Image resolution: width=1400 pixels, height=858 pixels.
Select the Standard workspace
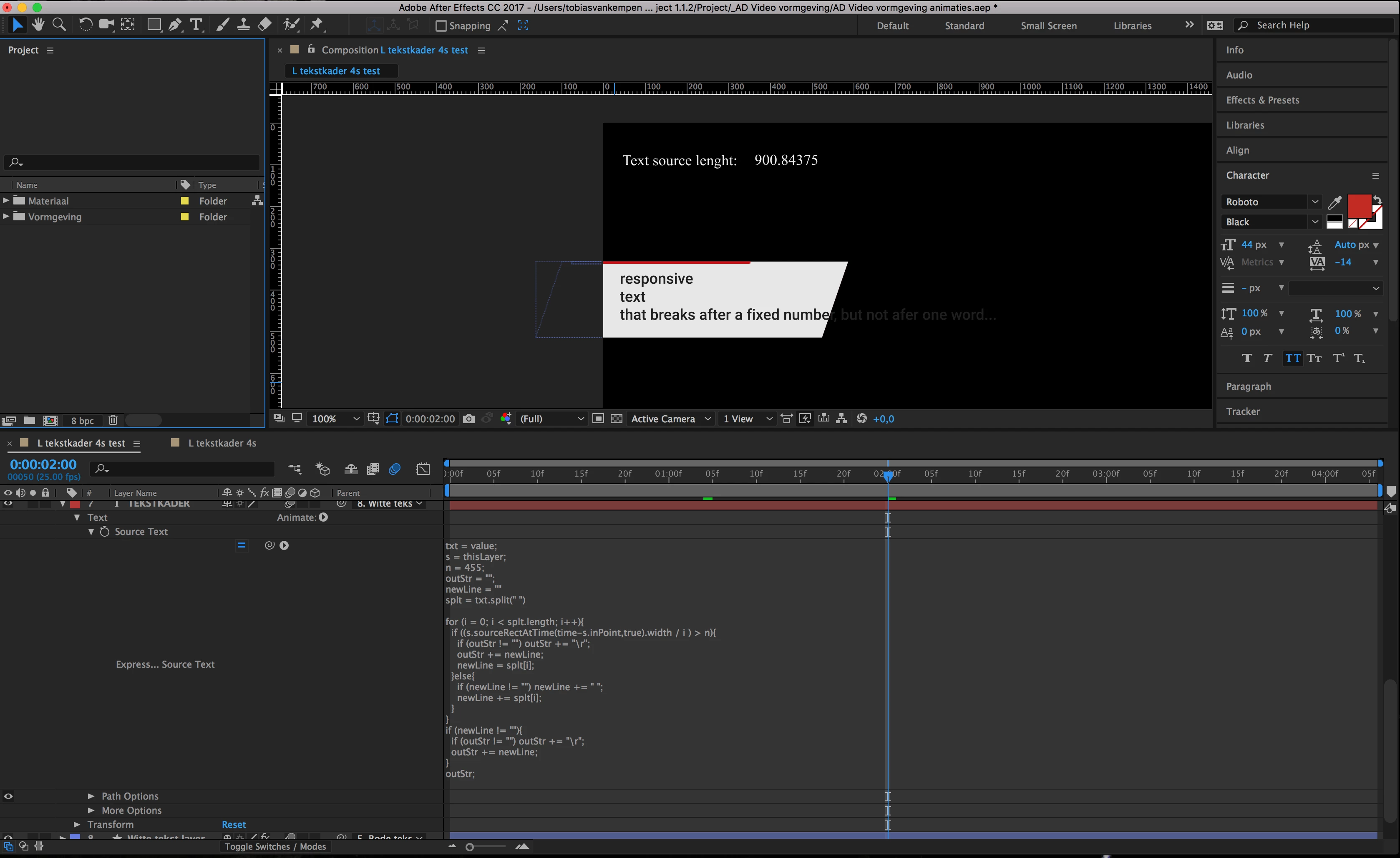[964, 25]
